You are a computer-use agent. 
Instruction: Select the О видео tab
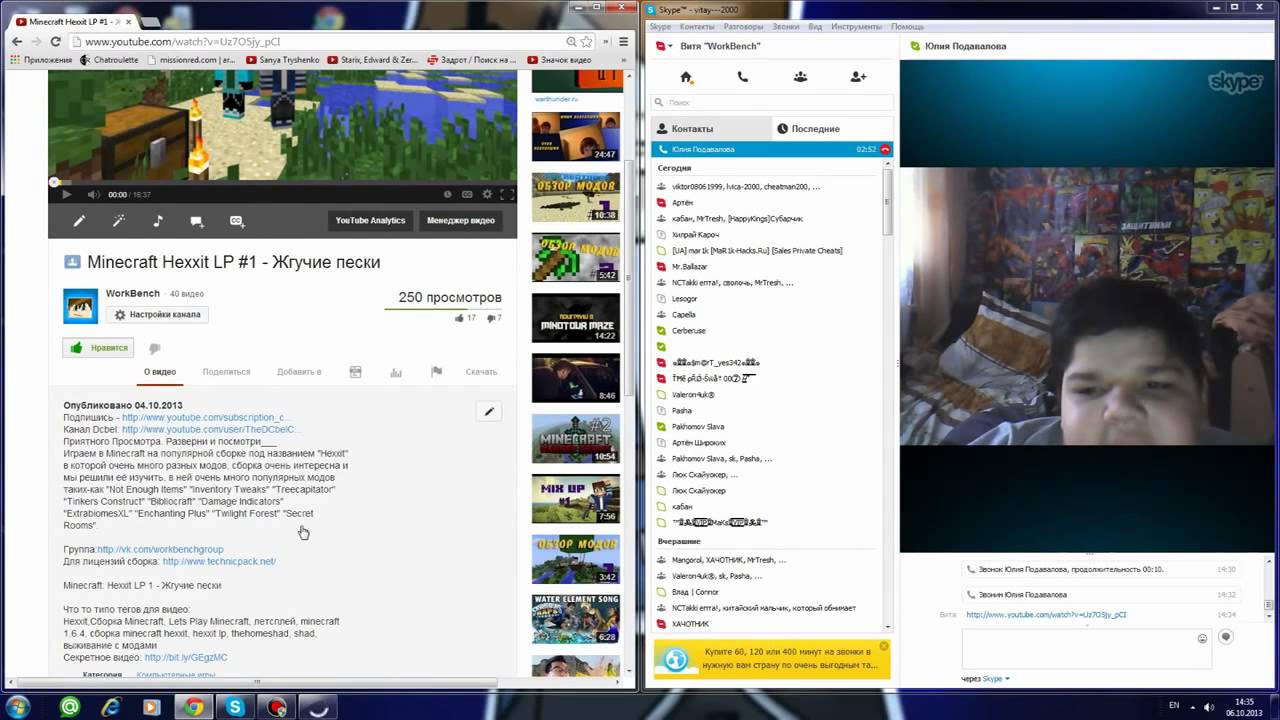160,372
